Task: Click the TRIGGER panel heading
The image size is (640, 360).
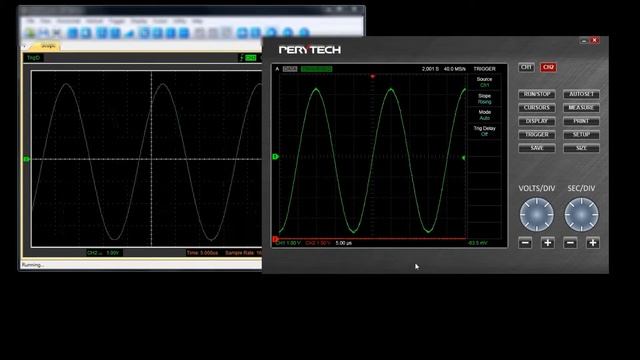Action: (484, 69)
